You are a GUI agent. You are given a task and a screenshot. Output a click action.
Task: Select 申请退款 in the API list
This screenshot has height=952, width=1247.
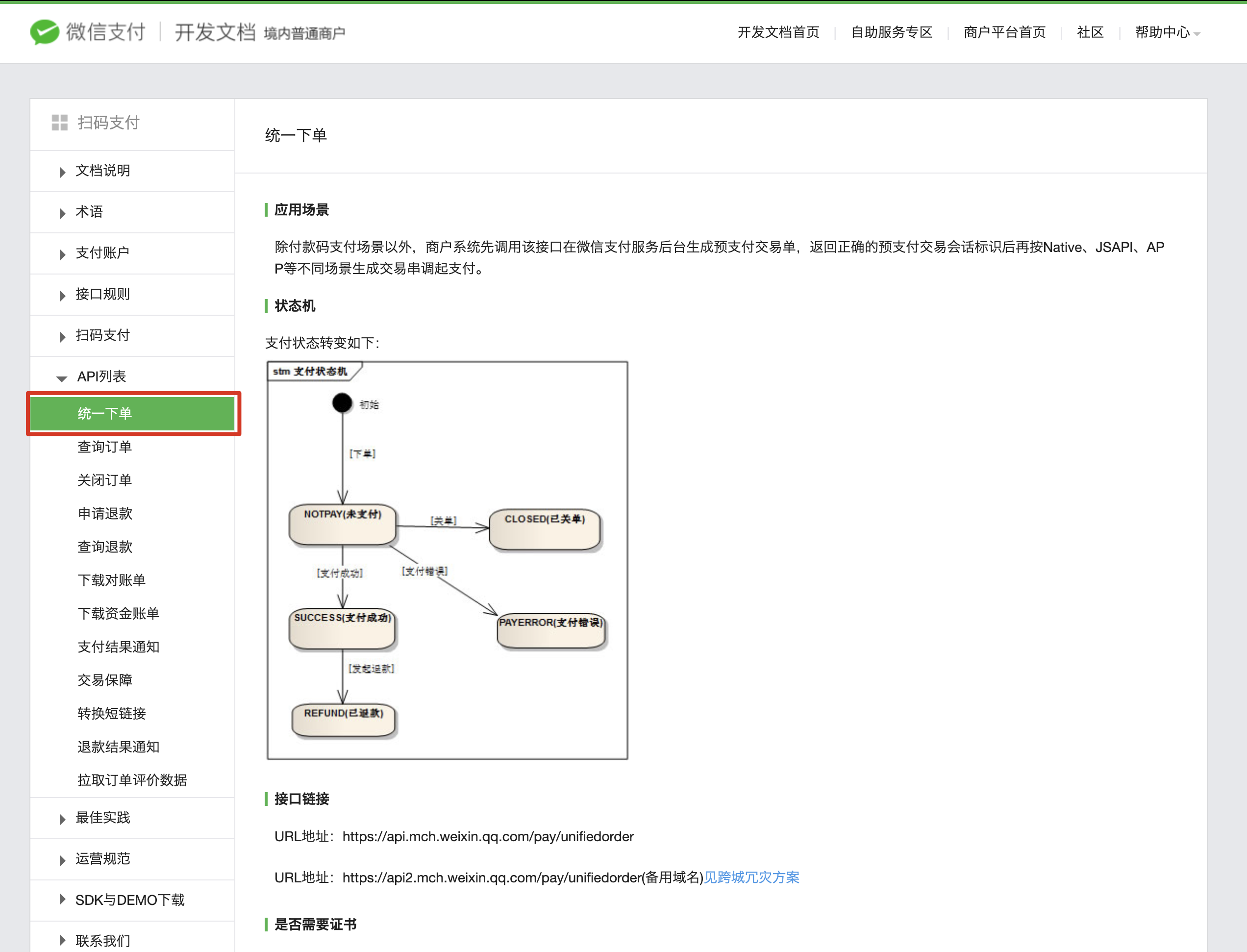[x=105, y=513]
